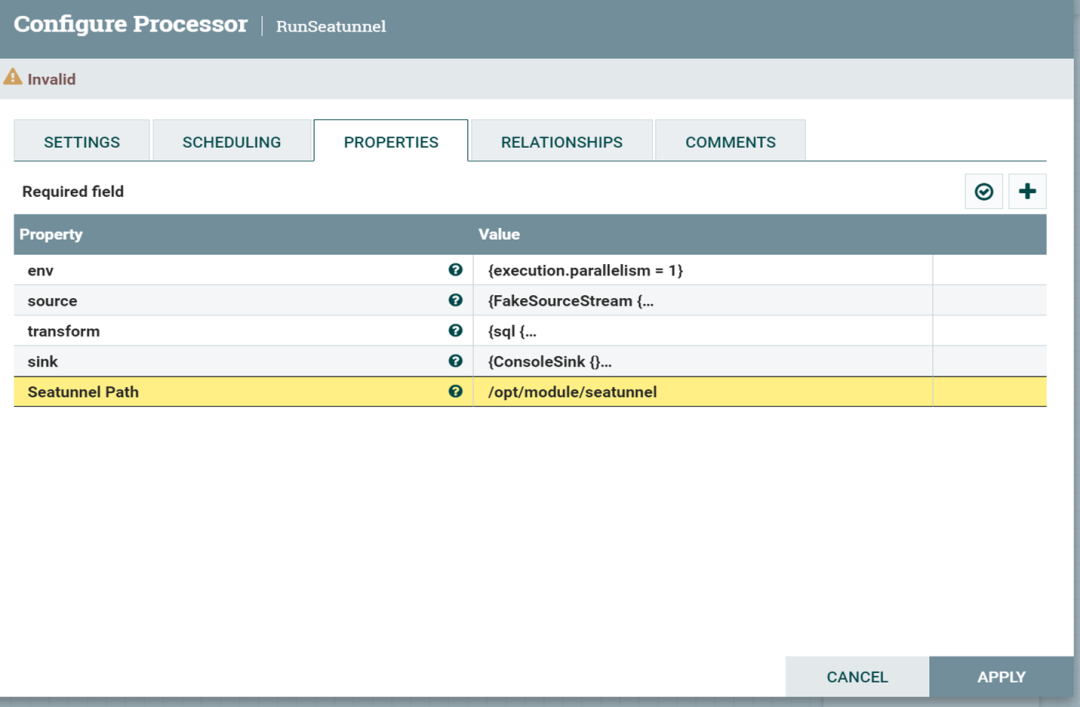
Task: Go to the COMMENTS tab
Action: point(730,141)
